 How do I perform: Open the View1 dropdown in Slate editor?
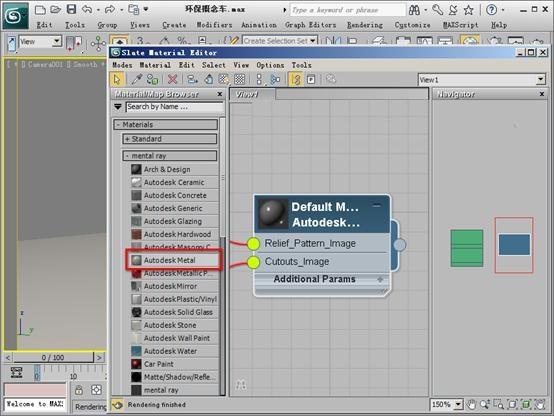tap(541, 80)
